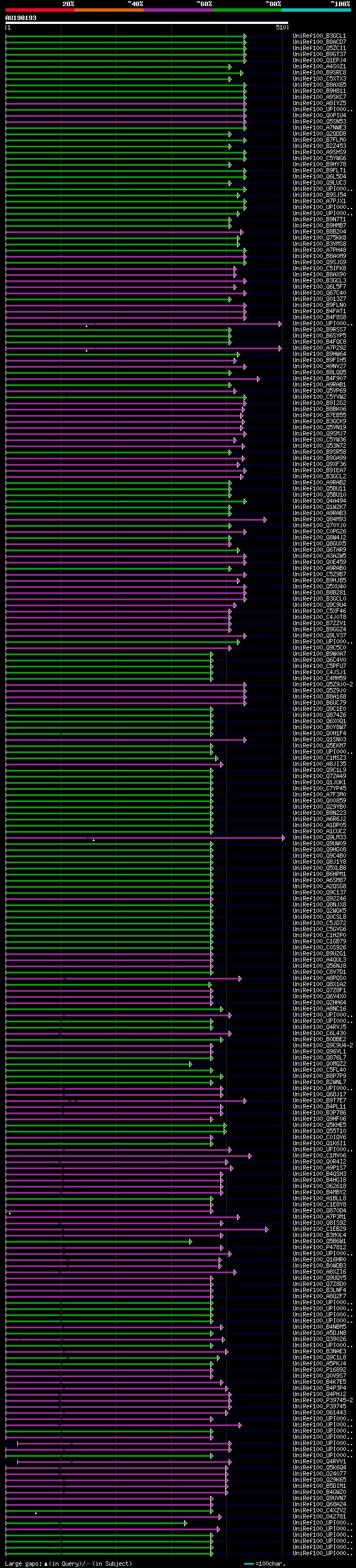Open hit UniRef100_A8JI35

click(x=319, y=764)
